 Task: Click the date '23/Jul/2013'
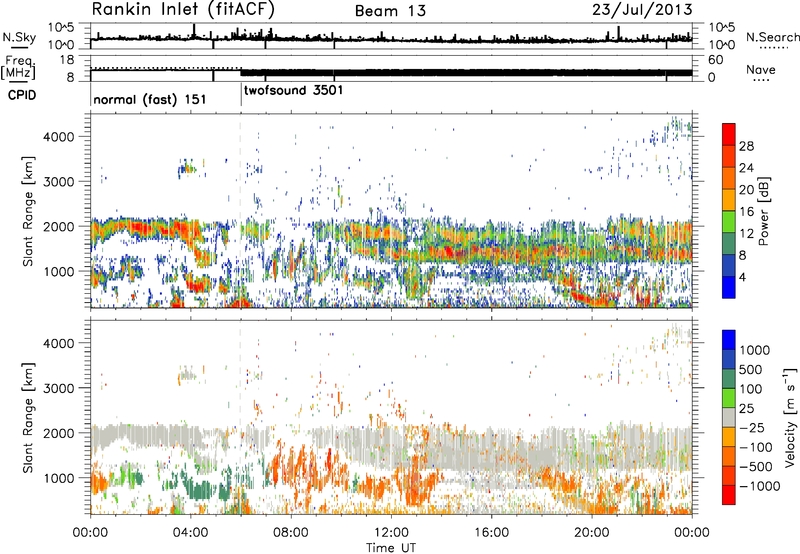[x=642, y=10]
